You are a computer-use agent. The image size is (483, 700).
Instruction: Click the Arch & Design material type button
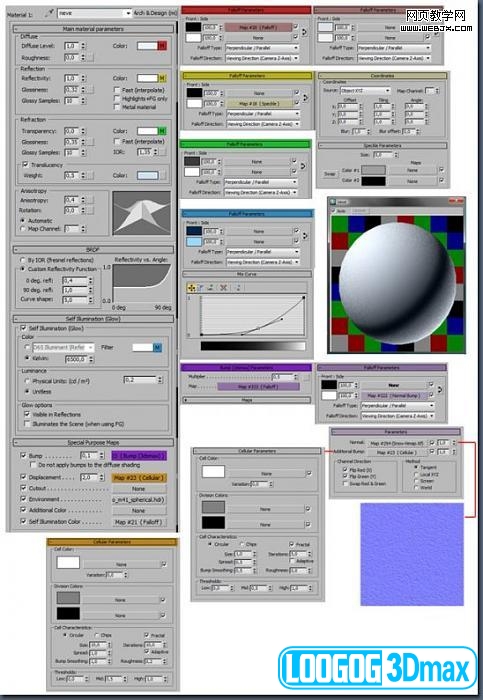pyautogui.click(x=155, y=13)
